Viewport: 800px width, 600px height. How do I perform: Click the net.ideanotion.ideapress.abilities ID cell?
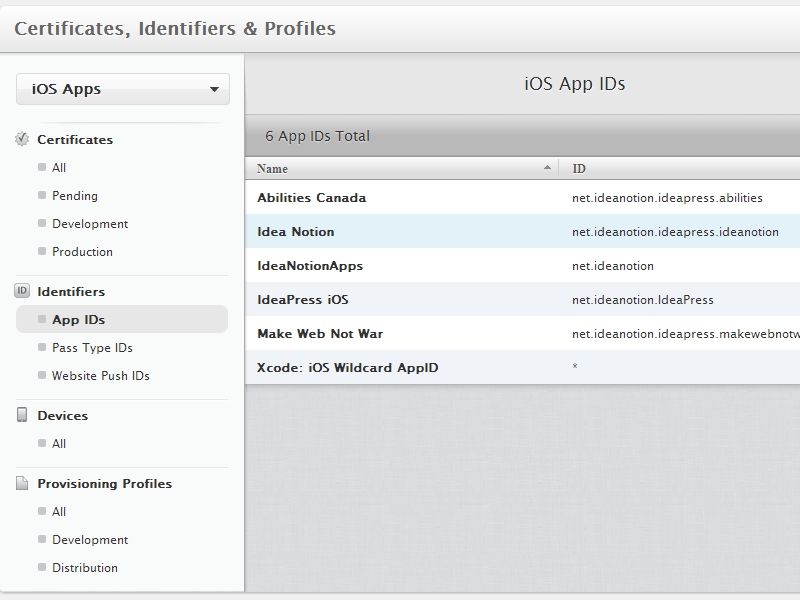tap(667, 197)
